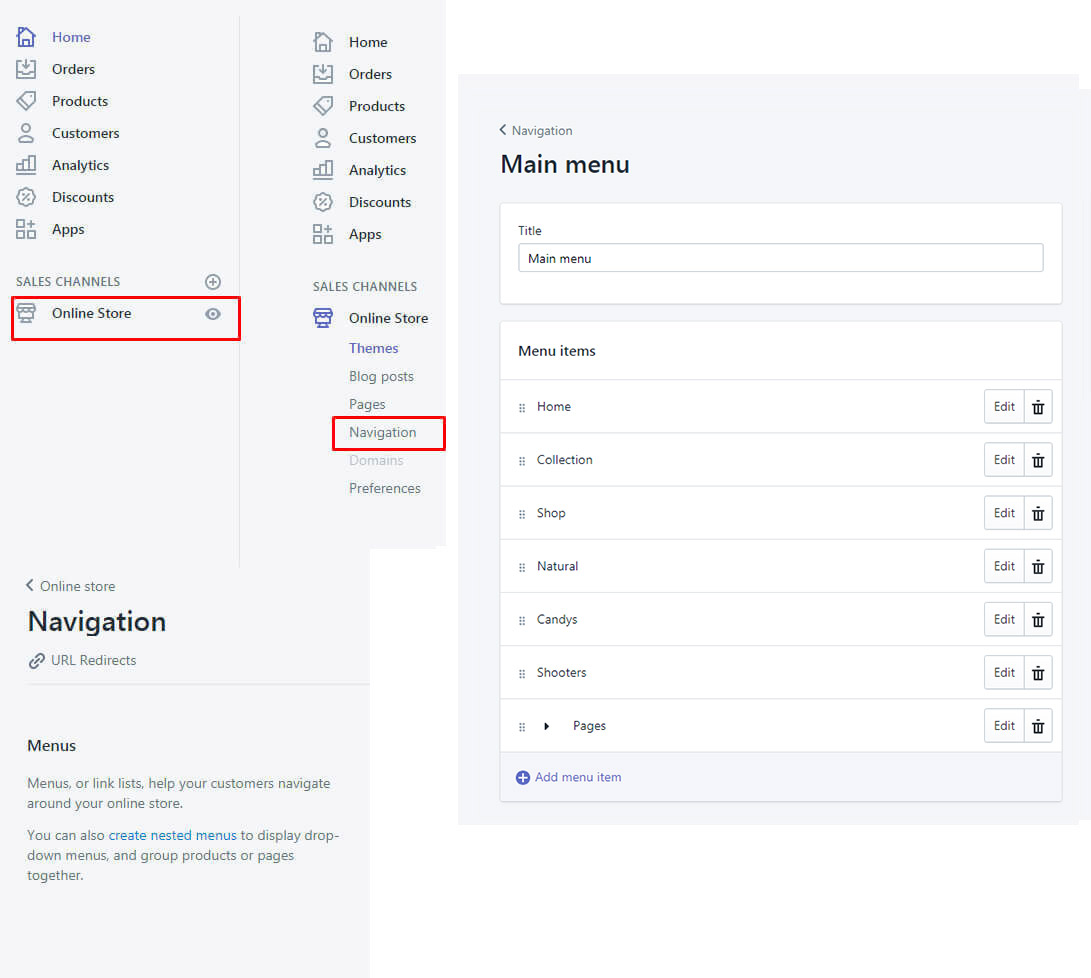The height and width of the screenshot is (978, 1091).
Task: Click the Discounts badge icon in right sidebar
Action: [x=323, y=202]
